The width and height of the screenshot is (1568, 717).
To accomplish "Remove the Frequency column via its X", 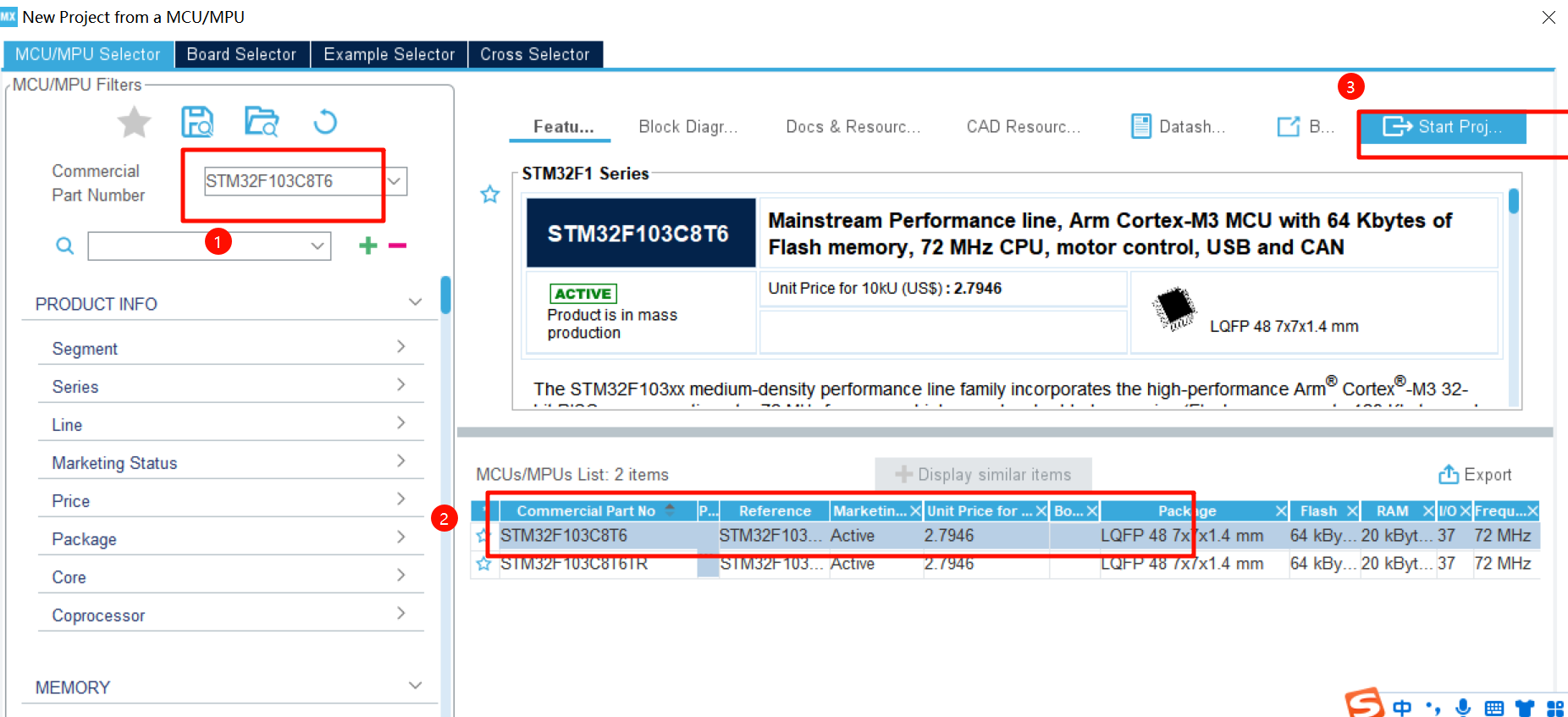I will 1532,511.
